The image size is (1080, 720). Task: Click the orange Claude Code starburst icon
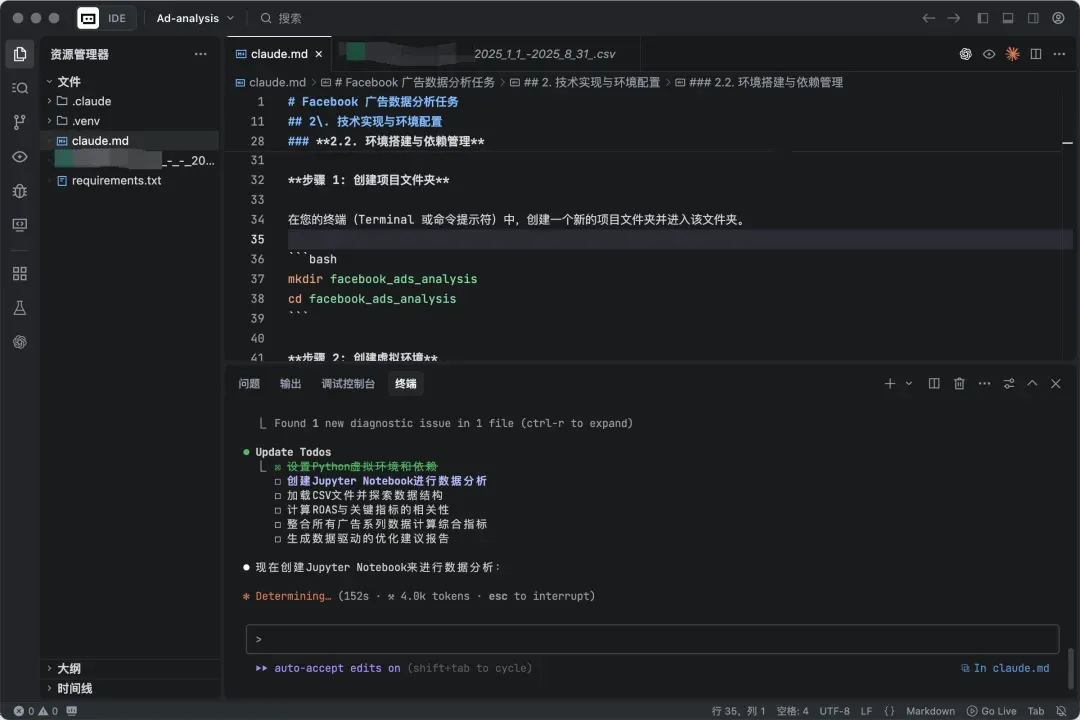click(1012, 54)
